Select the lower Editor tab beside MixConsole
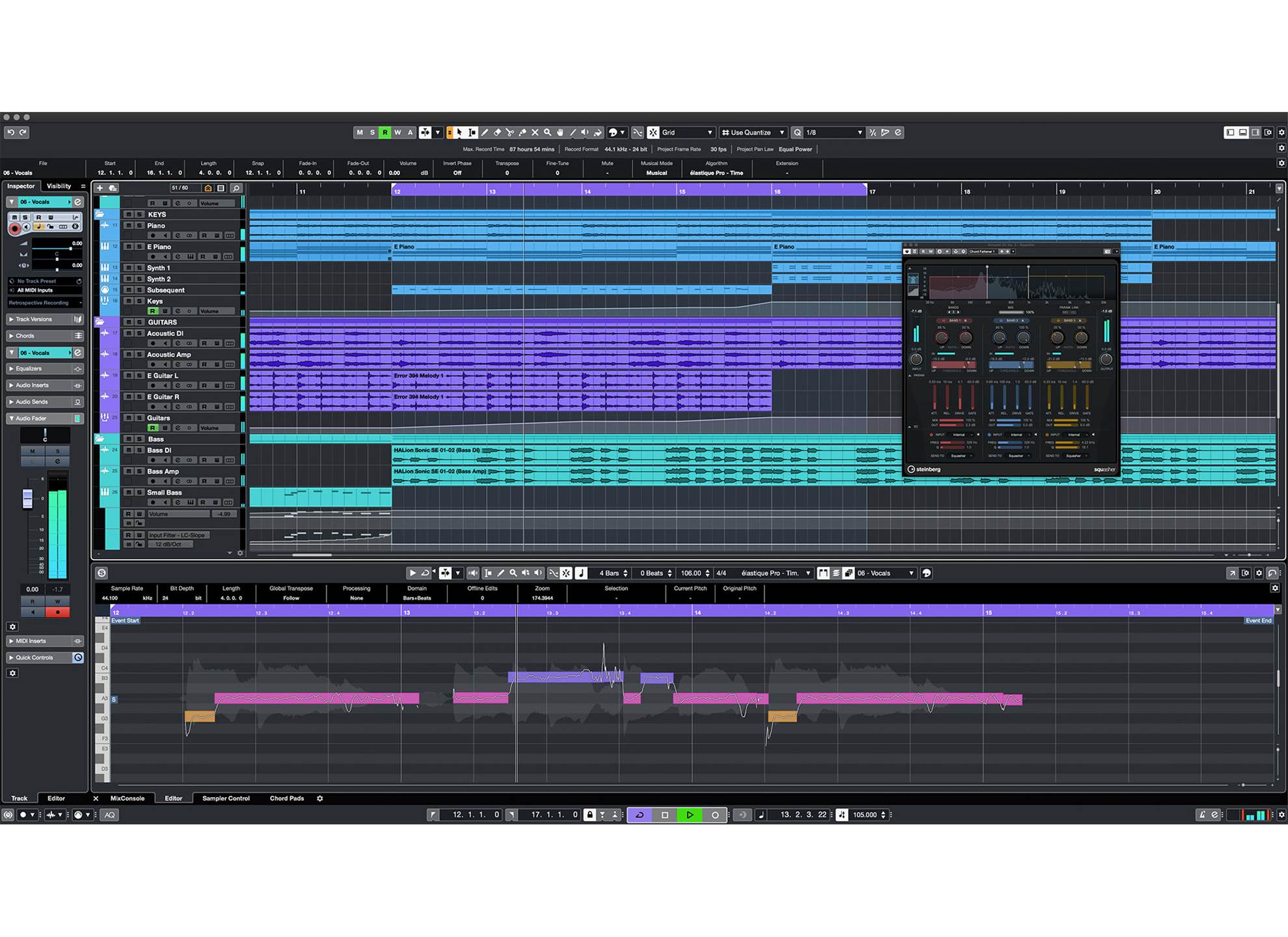 point(174,798)
